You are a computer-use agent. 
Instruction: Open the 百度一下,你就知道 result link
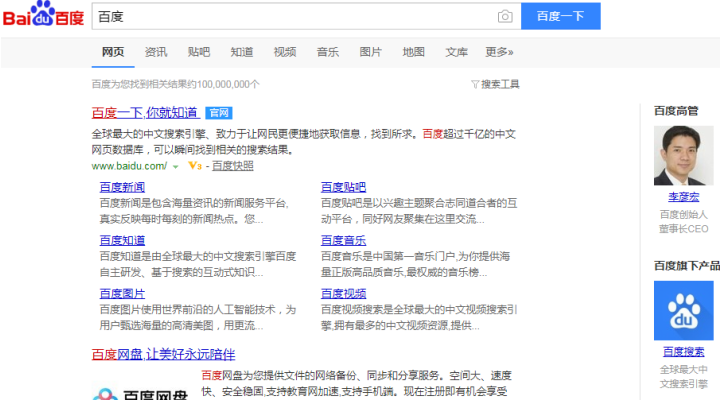144,113
